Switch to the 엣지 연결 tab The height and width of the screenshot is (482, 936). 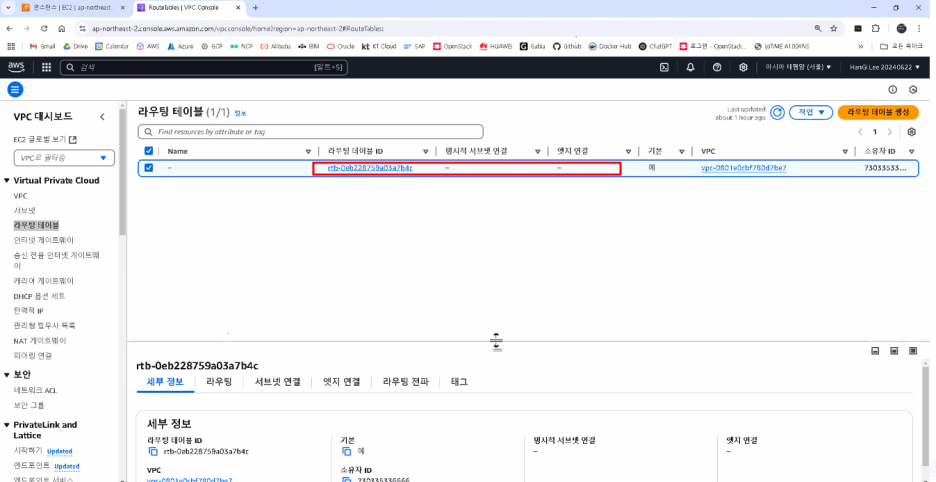pos(341,382)
